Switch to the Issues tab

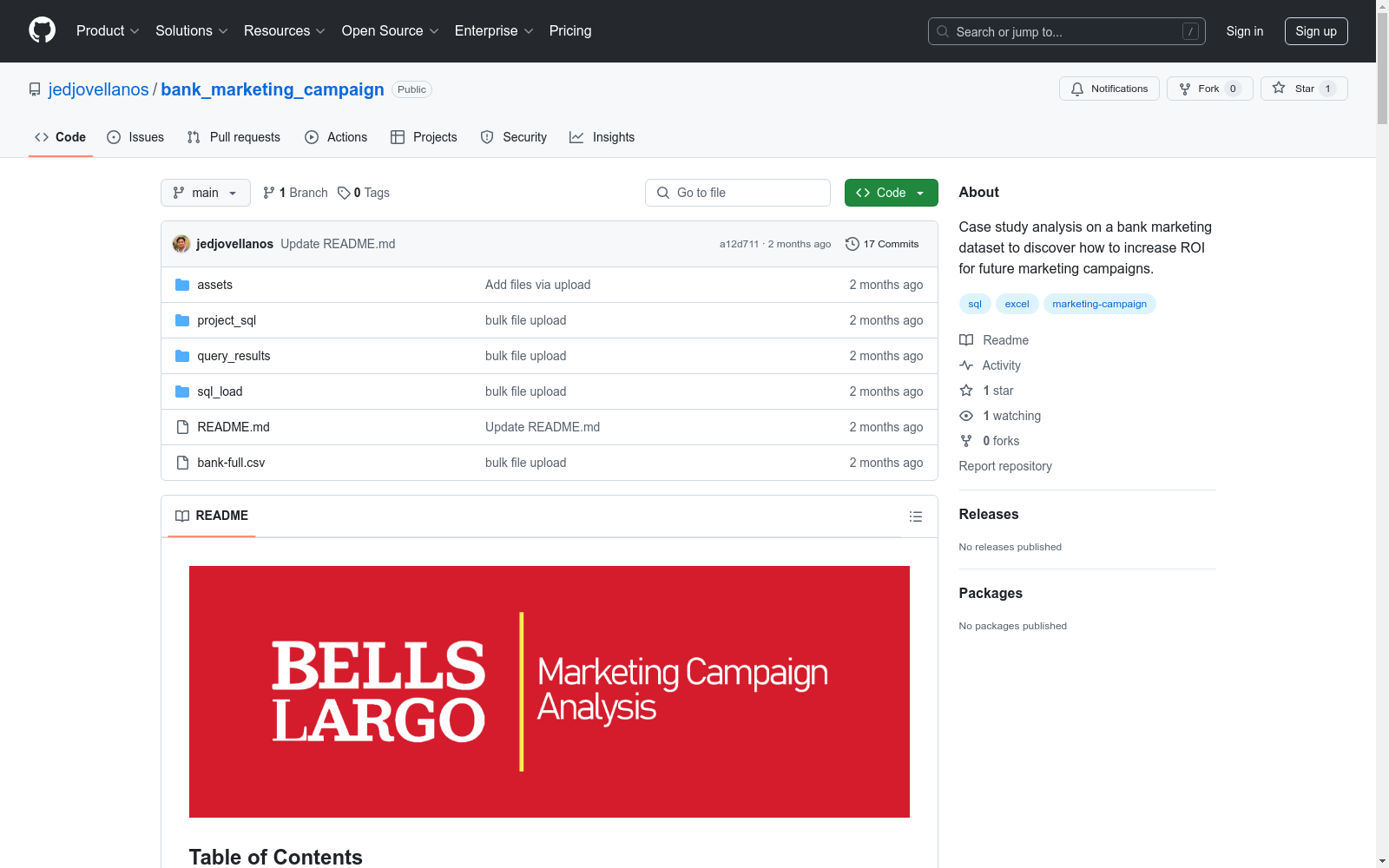[135, 137]
